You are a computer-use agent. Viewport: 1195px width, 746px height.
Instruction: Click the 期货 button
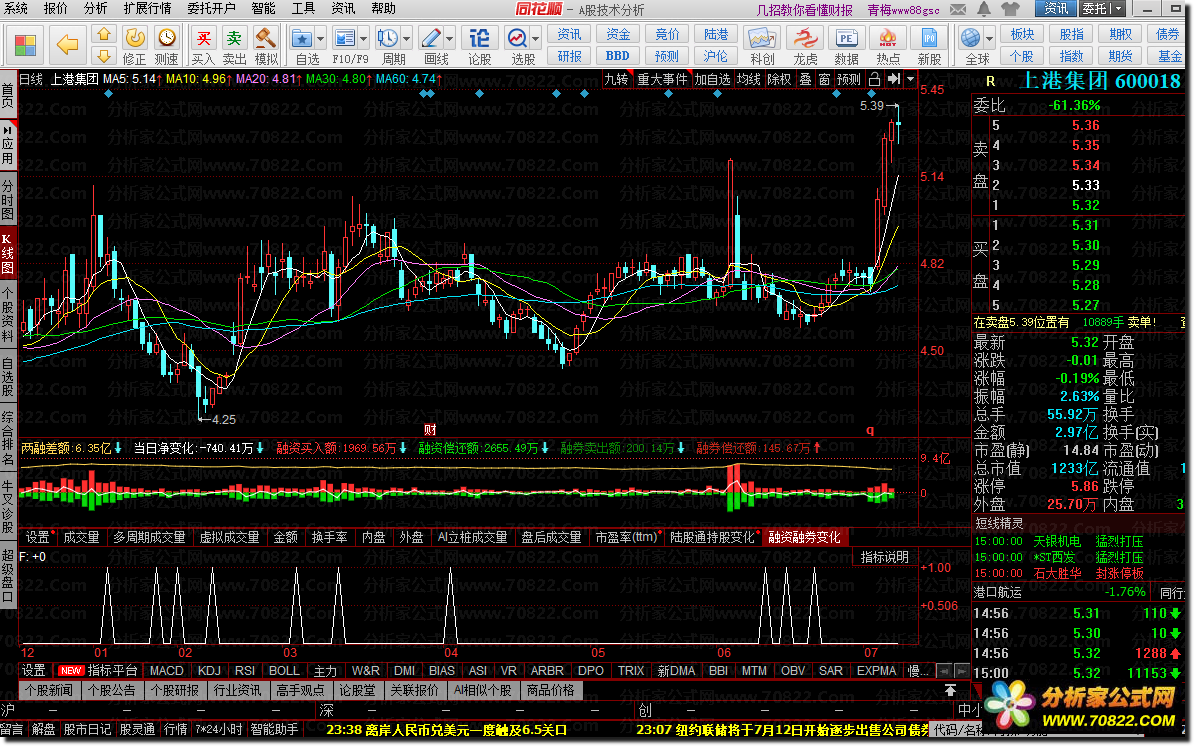coord(1120,56)
